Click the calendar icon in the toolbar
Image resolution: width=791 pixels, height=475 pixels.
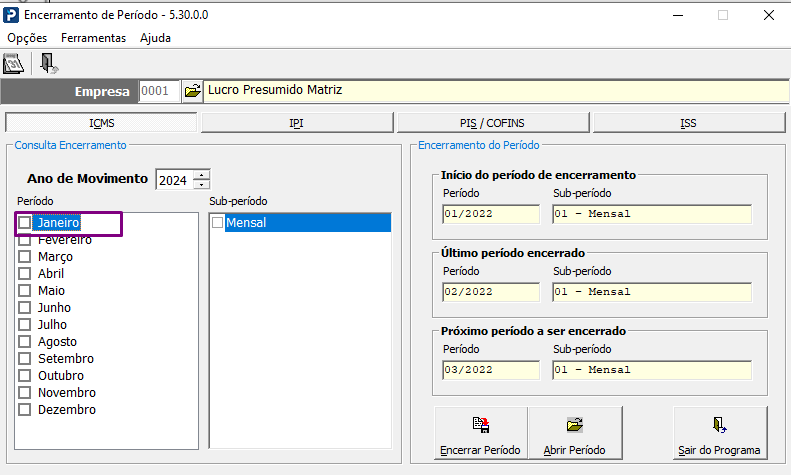13,64
